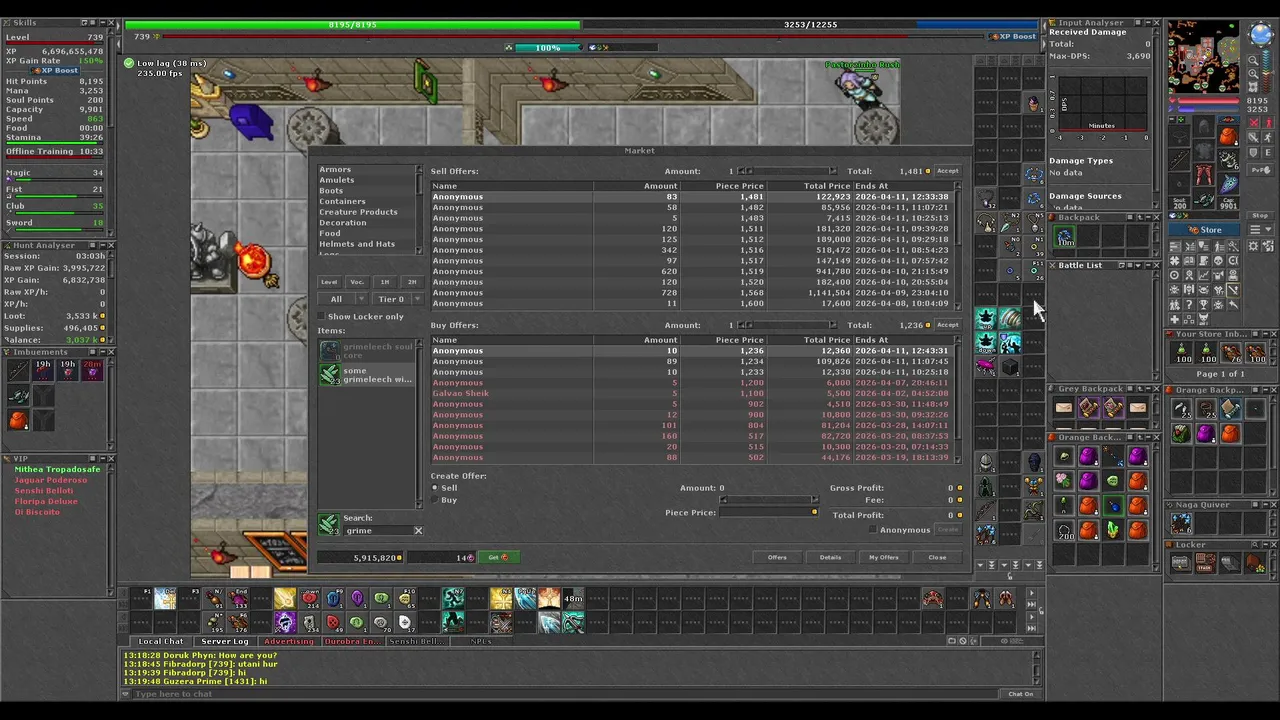
Task: Open the Creature Products category
Action: click(358, 212)
